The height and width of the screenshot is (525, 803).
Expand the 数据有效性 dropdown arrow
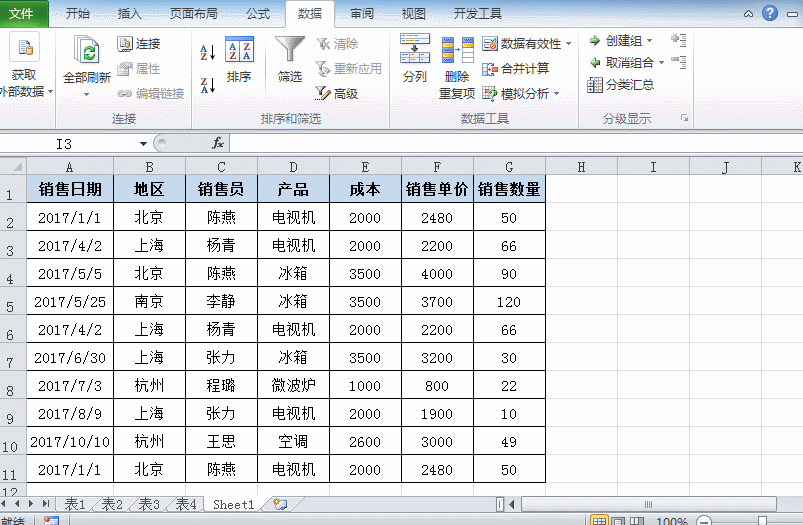[x=568, y=44]
